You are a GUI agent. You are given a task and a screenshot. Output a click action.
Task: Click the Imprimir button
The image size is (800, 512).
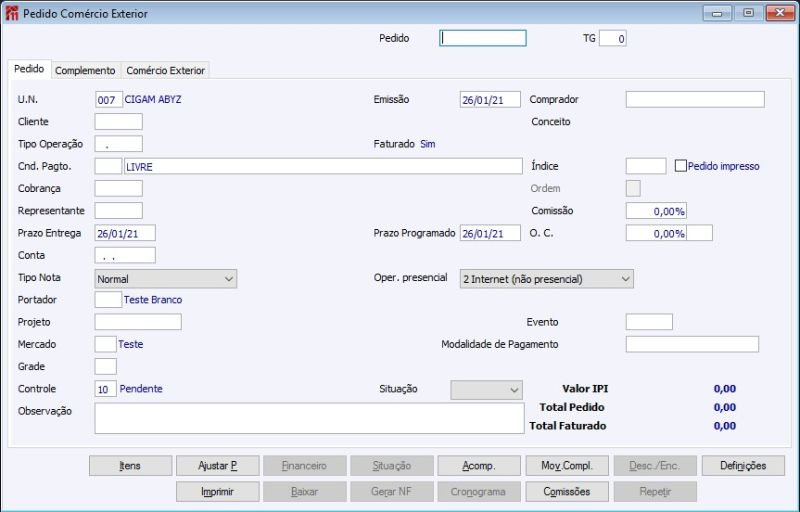coord(218,492)
